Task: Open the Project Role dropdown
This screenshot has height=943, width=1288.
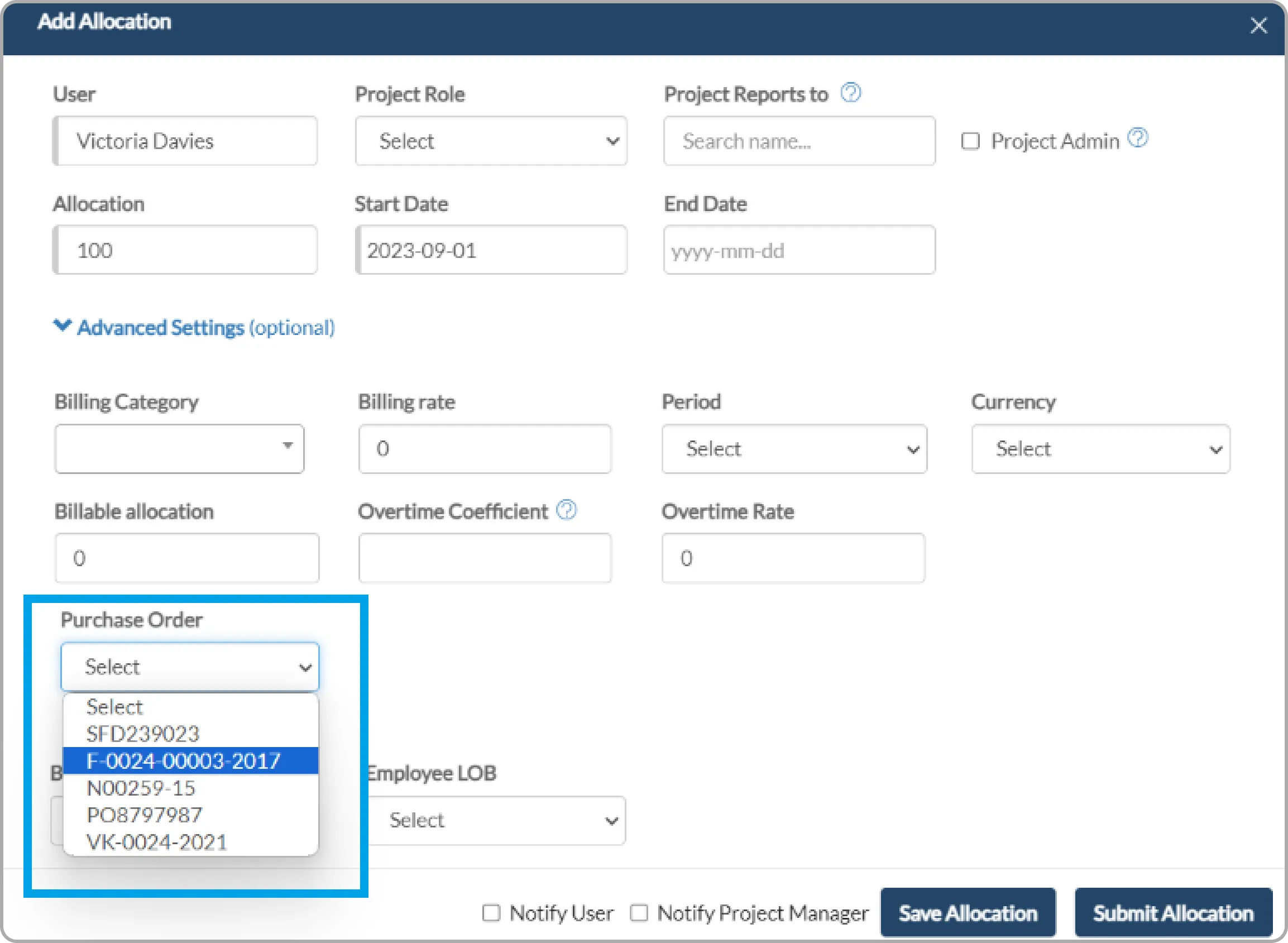Action: pyautogui.click(x=491, y=141)
